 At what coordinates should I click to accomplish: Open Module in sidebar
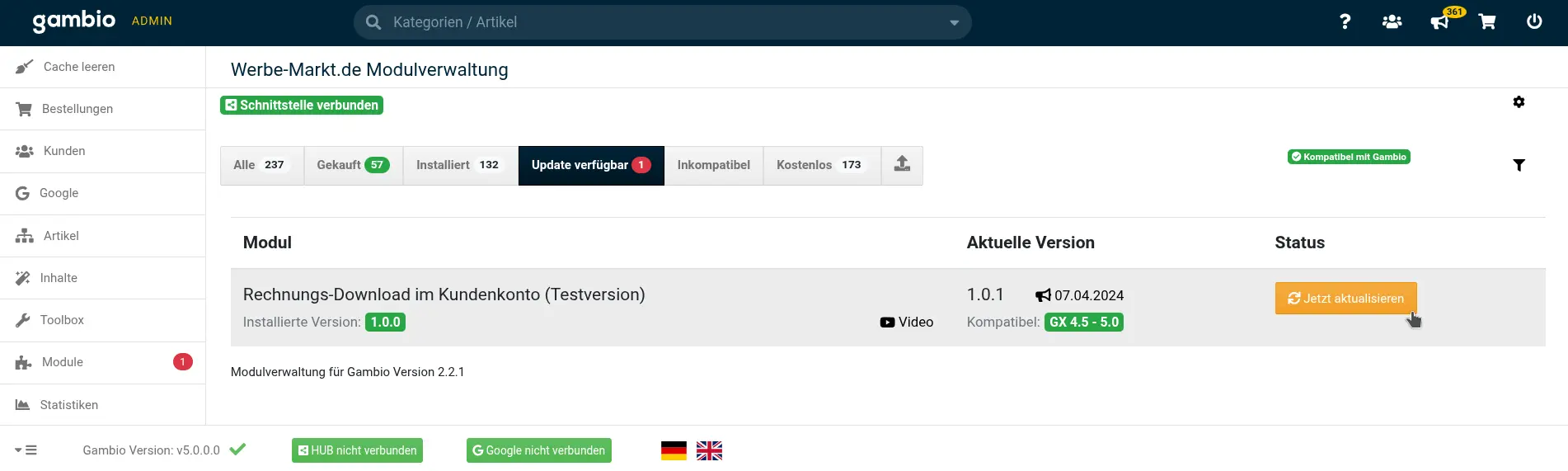[x=102, y=362]
